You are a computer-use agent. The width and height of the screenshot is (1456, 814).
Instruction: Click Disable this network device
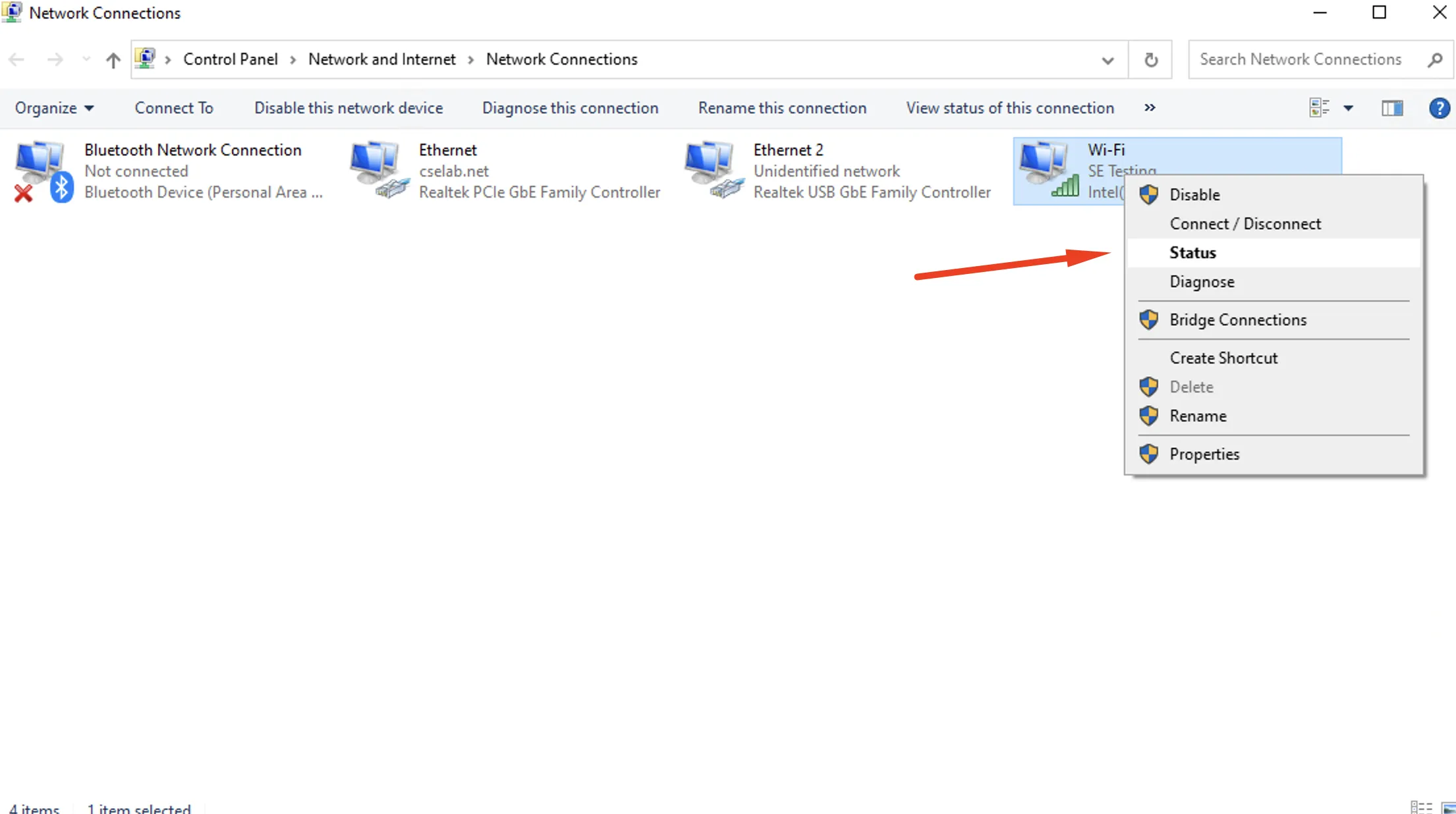[349, 108]
